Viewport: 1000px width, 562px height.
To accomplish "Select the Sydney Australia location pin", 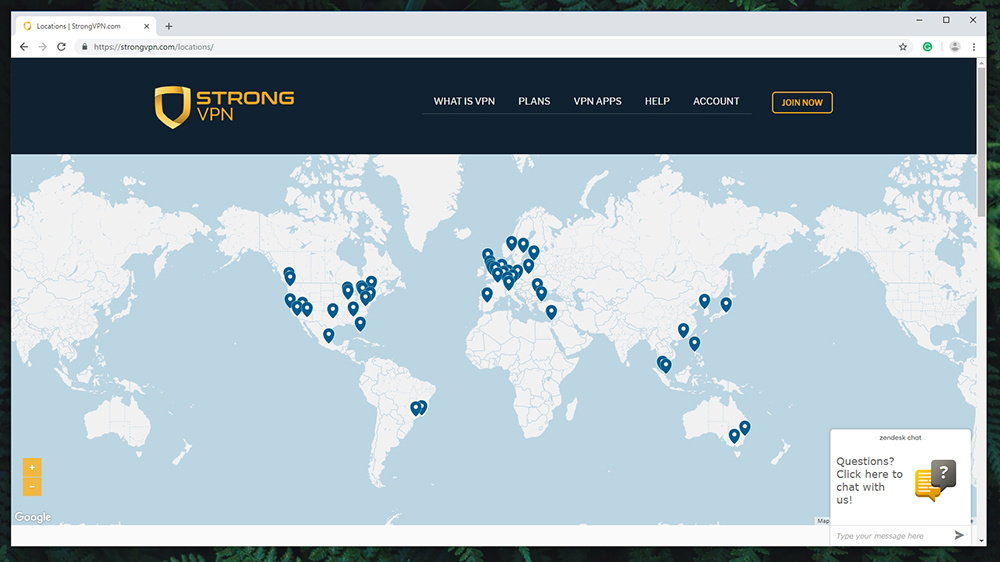I will click(744, 427).
